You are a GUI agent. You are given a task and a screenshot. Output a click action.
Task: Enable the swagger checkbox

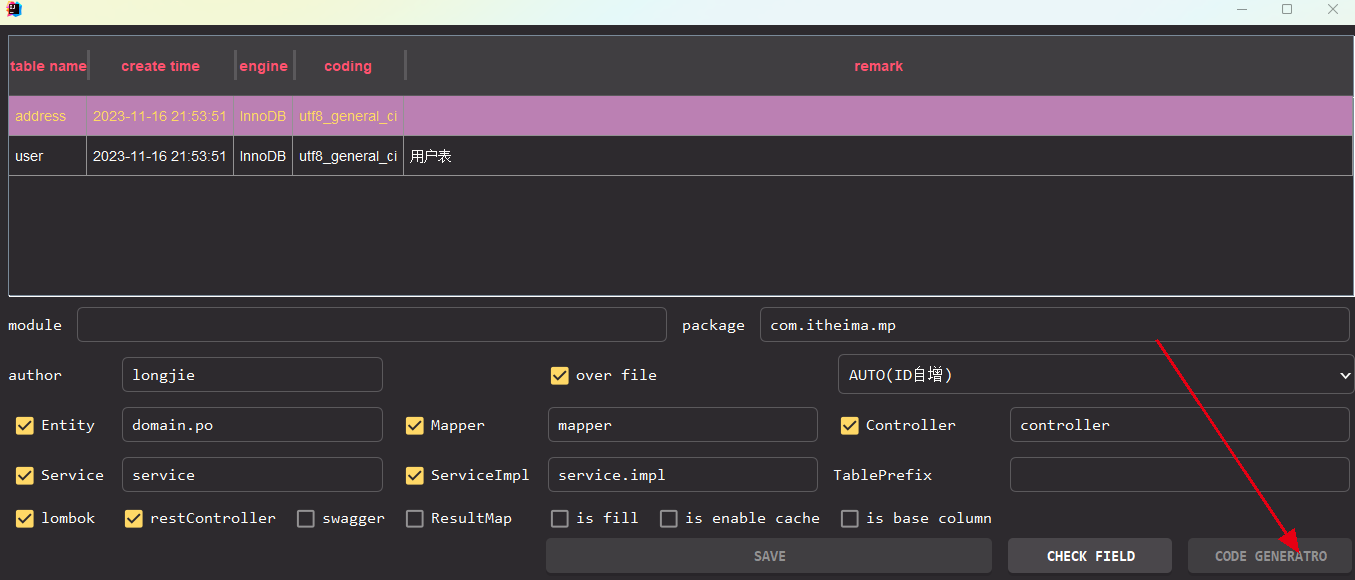(x=306, y=519)
